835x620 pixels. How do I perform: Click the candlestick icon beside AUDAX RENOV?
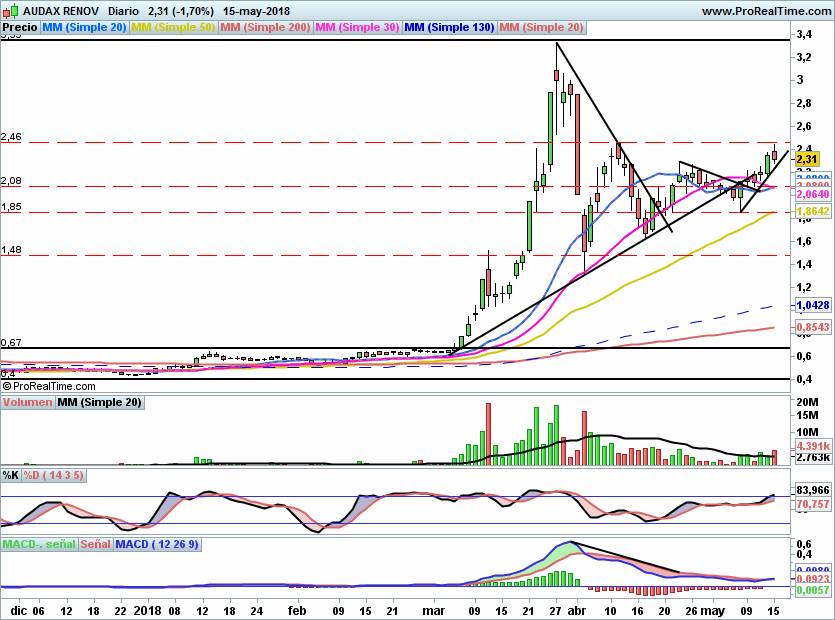click(10, 11)
